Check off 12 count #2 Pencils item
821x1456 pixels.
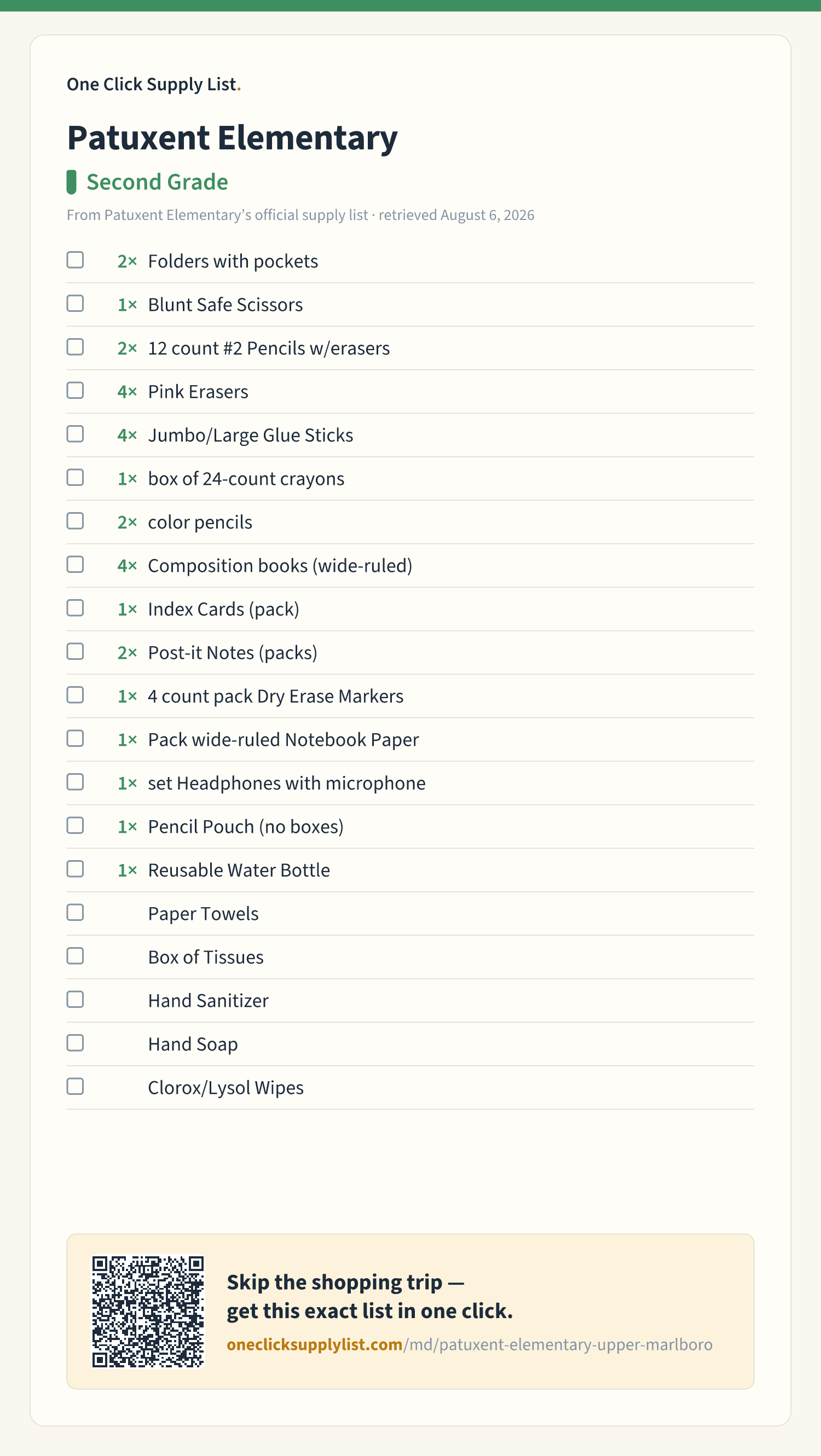[75, 347]
